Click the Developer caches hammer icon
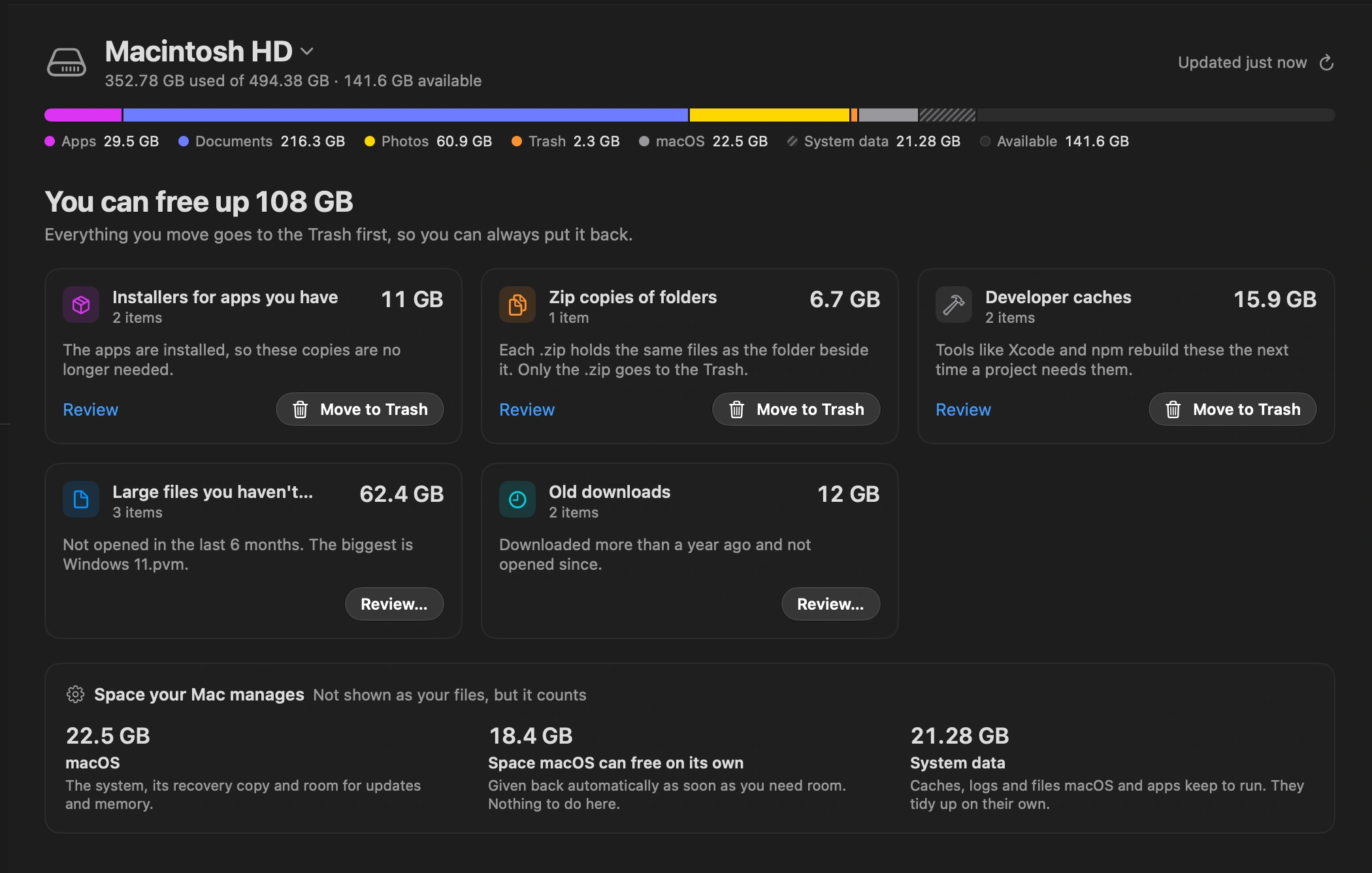 point(954,305)
